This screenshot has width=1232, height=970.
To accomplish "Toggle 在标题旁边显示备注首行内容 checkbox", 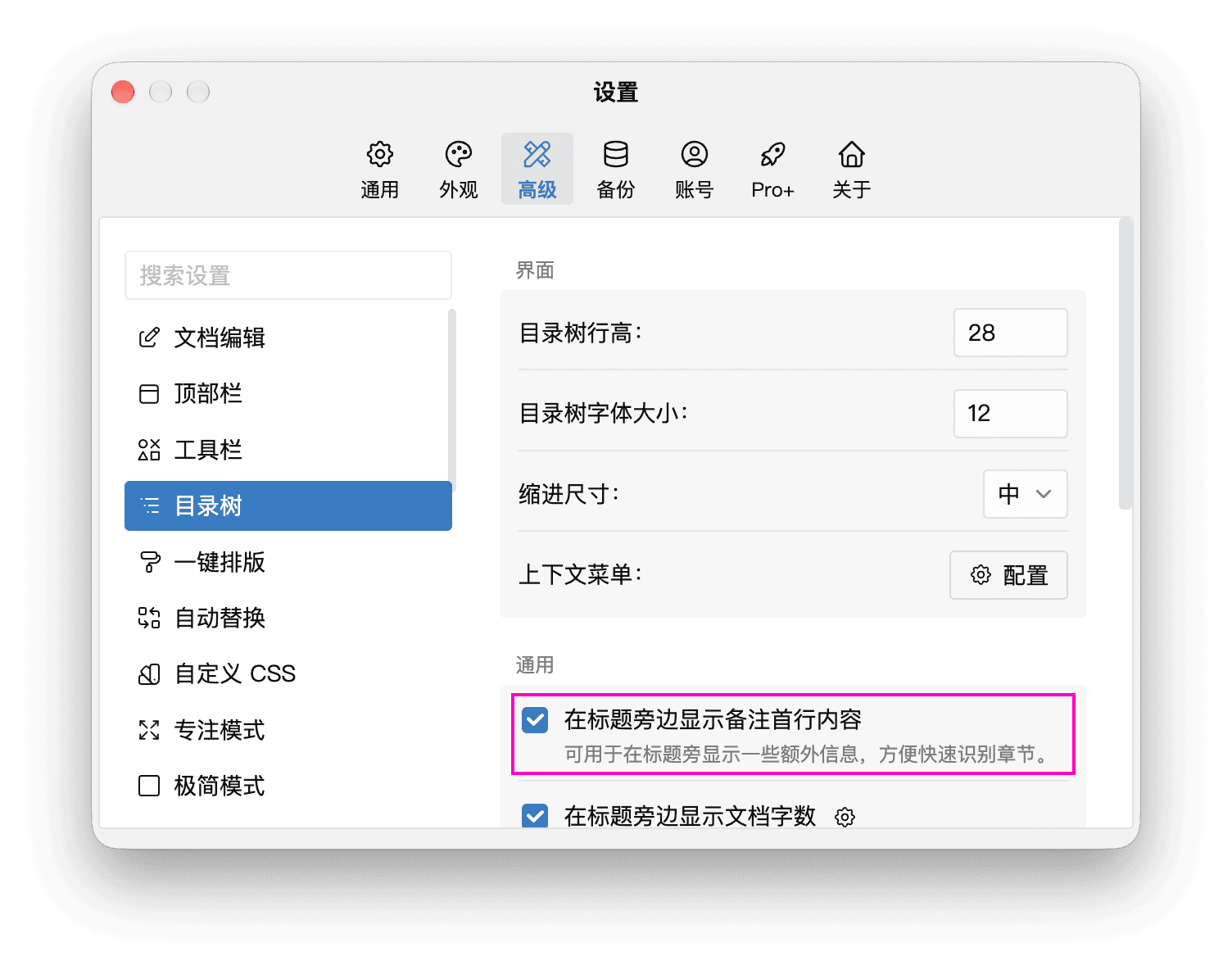I will 535,720.
